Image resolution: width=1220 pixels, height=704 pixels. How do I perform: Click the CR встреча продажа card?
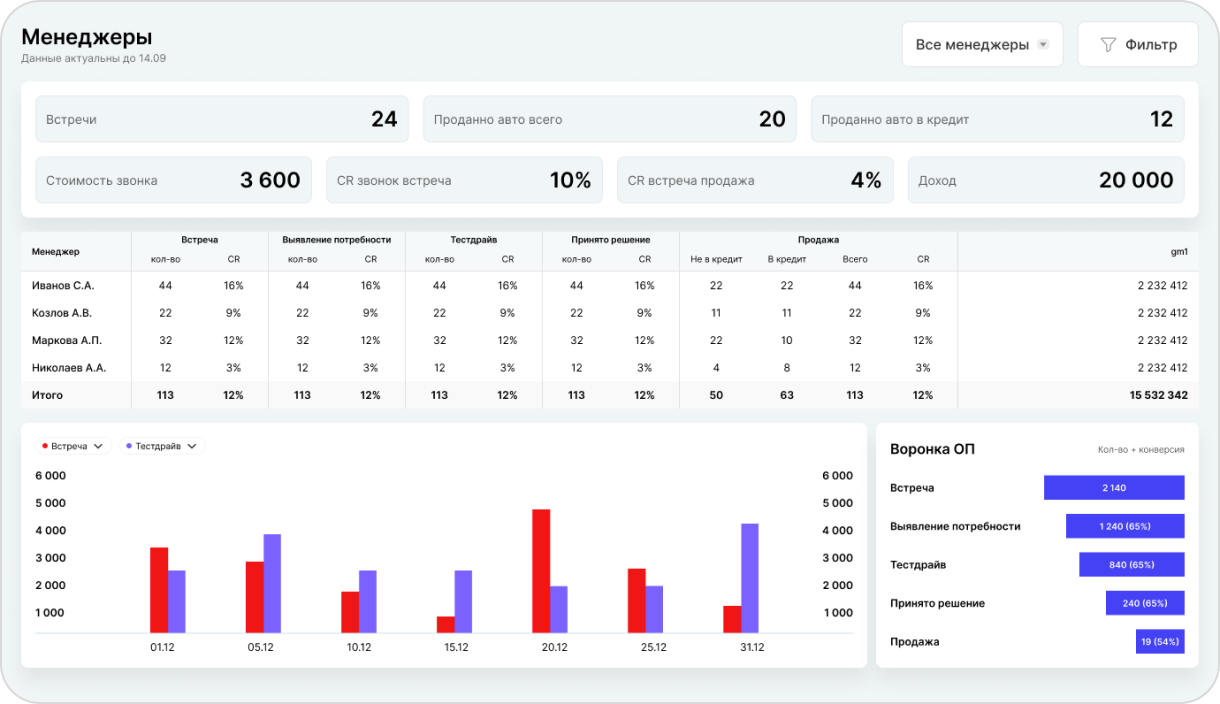(755, 180)
